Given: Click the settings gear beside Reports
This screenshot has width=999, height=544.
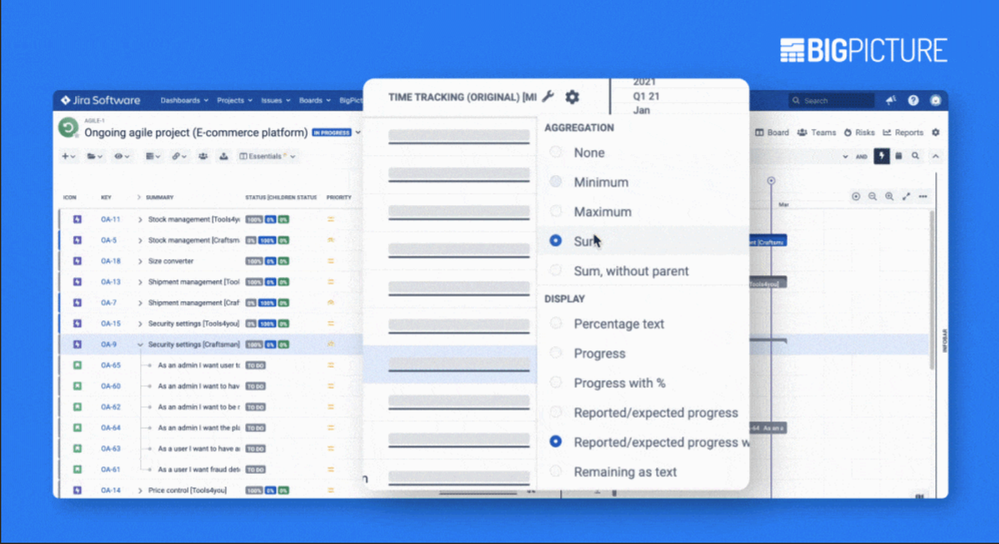Looking at the screenshot, I should [x=935, y=132].
